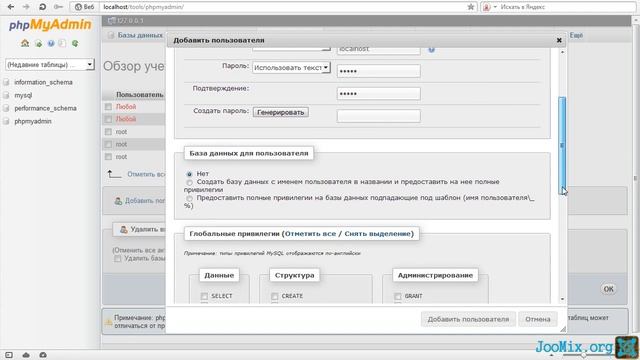
Task: Click the Подтверждение password field
Action: 379,93
